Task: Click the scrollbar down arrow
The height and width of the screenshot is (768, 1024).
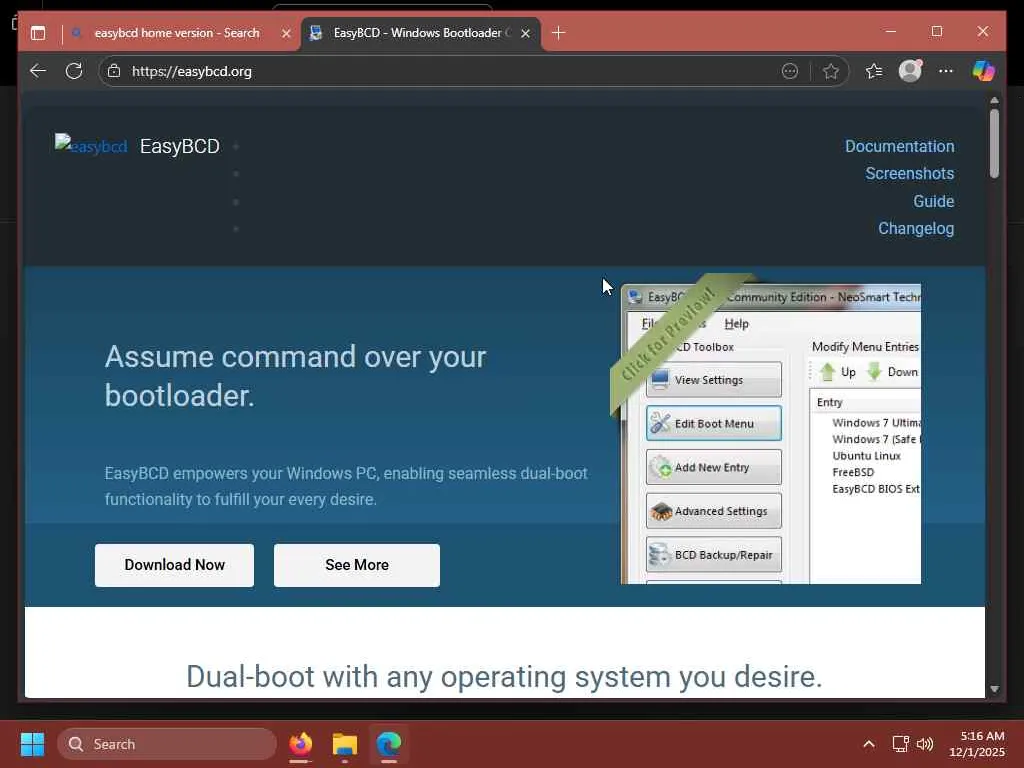Action: (994, 689)
